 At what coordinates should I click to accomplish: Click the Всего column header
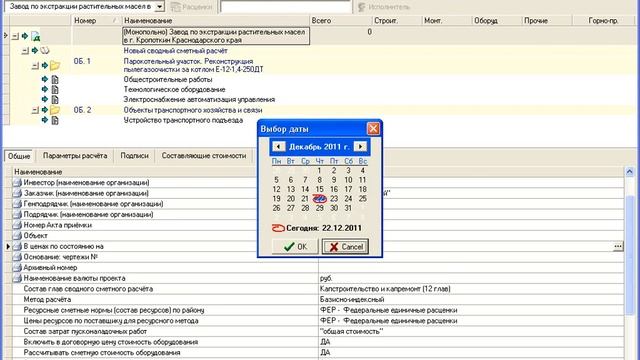(x=341, y=20)
